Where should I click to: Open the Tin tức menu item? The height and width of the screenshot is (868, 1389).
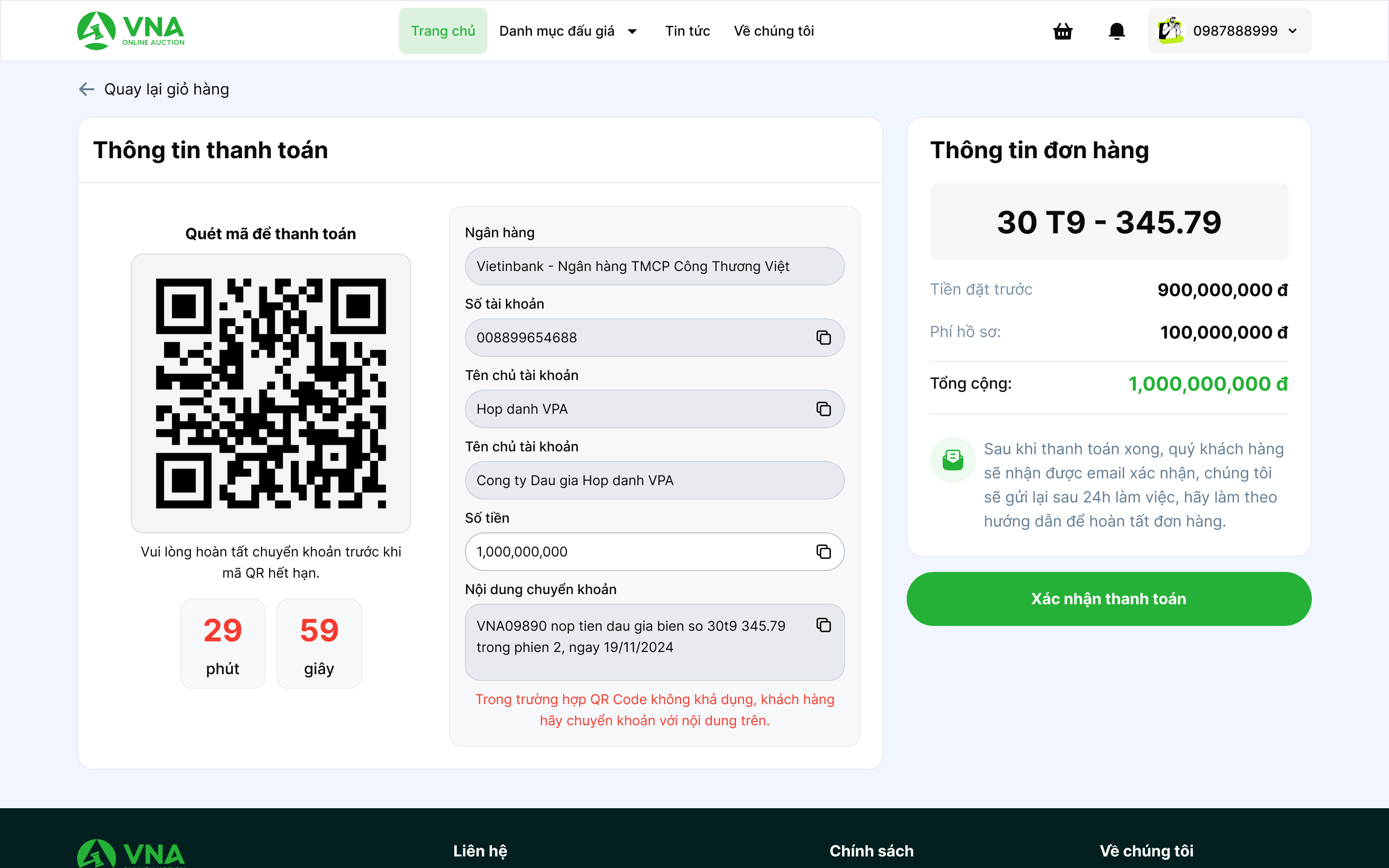click(687, 31)
